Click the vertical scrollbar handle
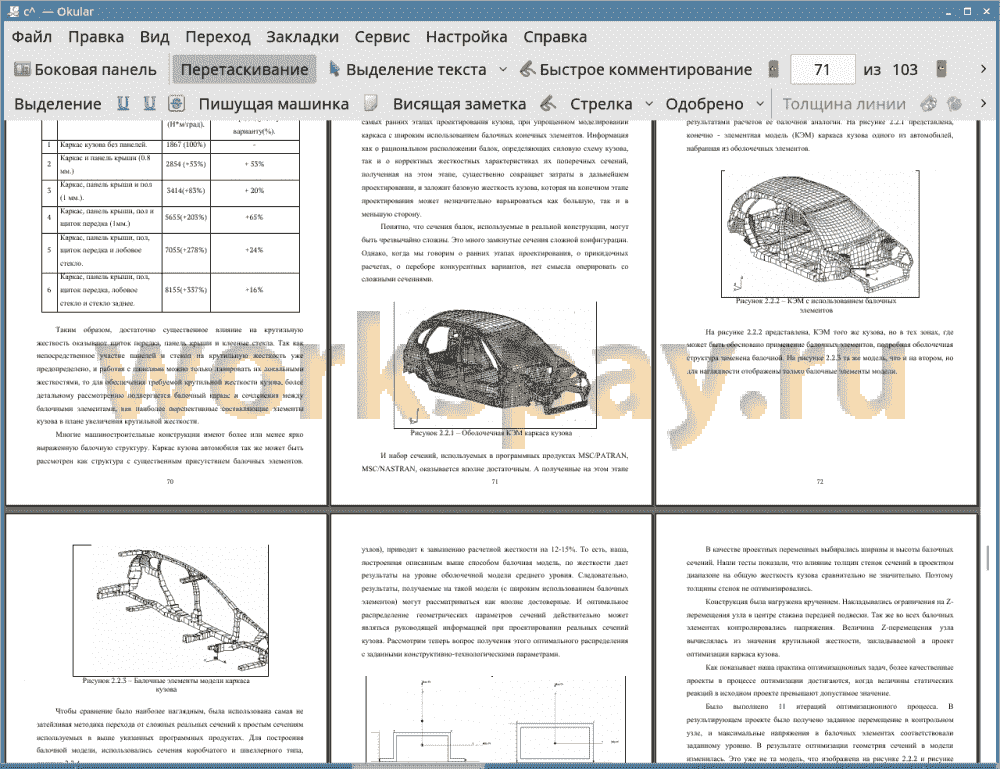This screenshot has width=1000, height=769. tap(989, 558)
